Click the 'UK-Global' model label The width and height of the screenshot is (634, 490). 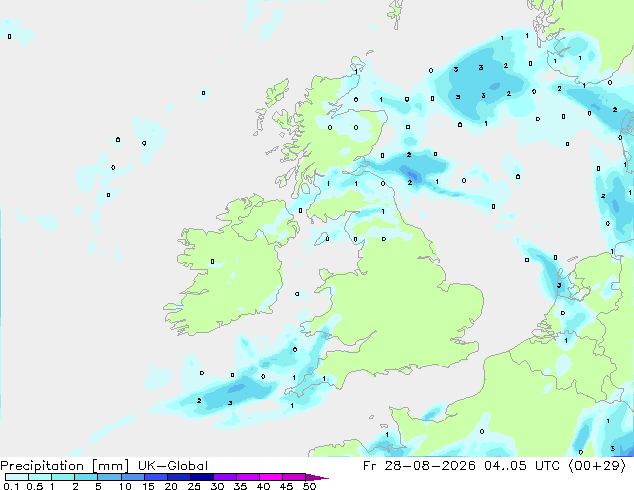pos(173,466)
